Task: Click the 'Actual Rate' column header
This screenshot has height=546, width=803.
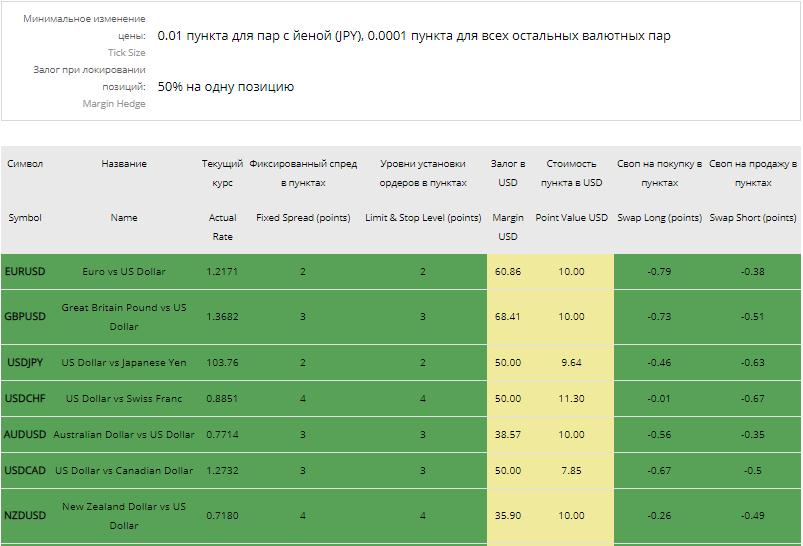Action: pyautogui.click(x=222, y=227)
